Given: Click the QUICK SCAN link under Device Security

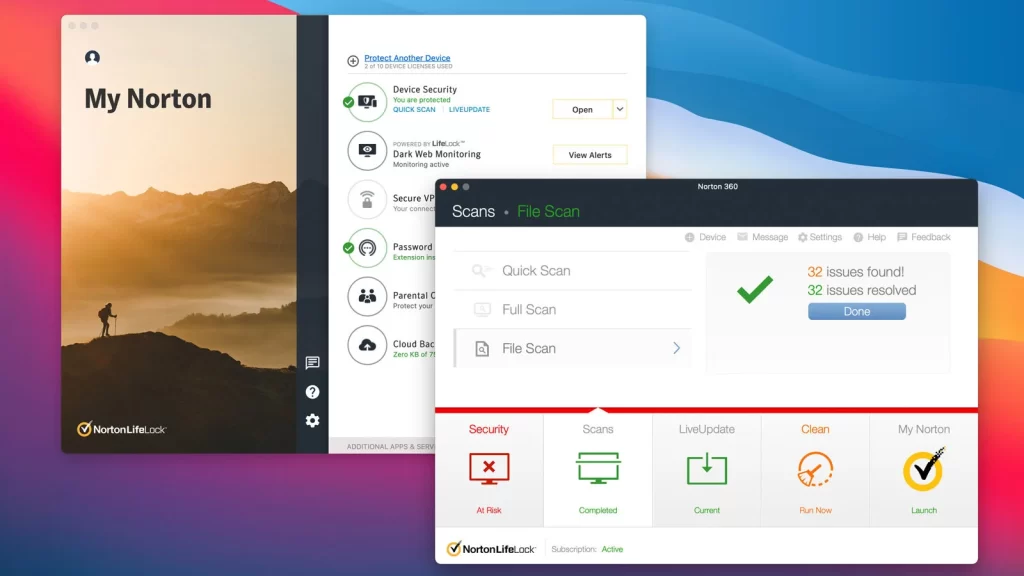Looking at the screenshot, I should [x=414, y=110].
